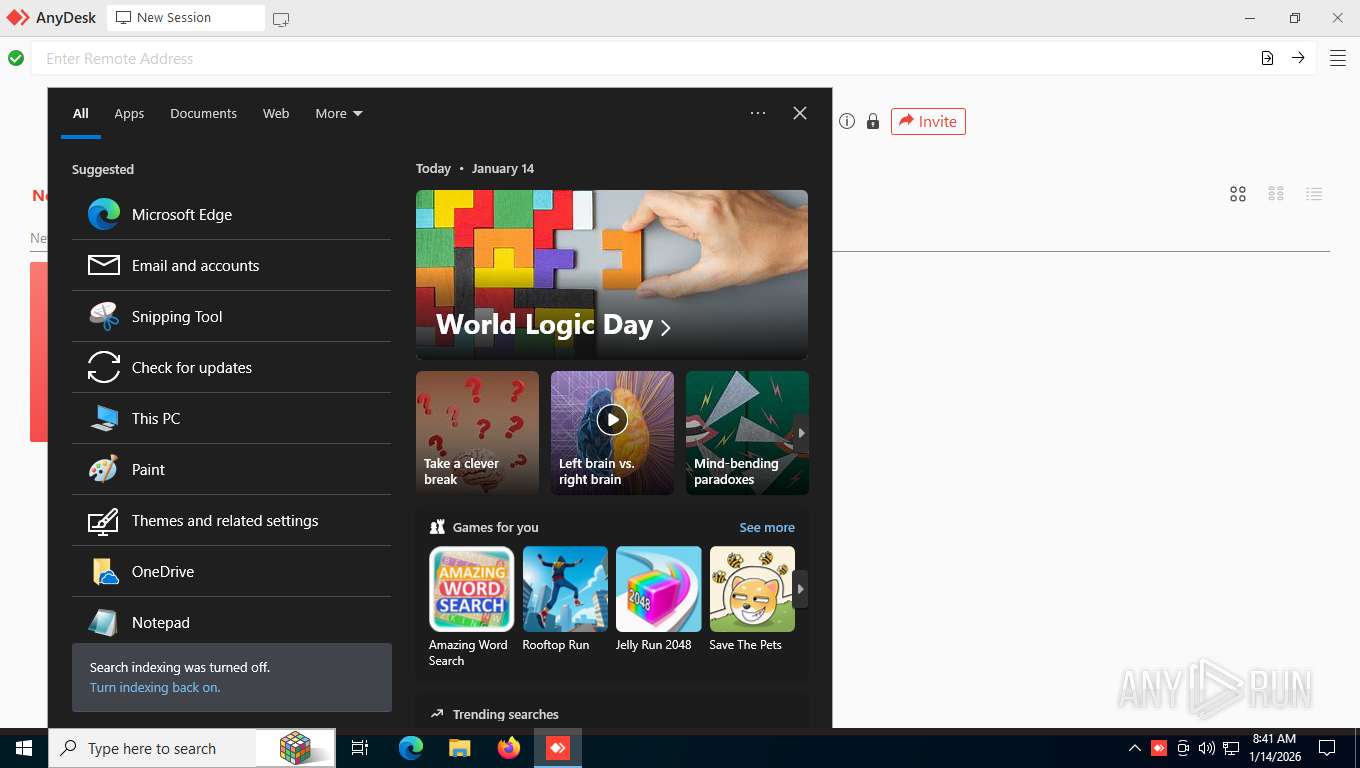1360x768 pixels.
Task: Click the taskbar clock showing 8:41 AM
Action: [1274, 748]
